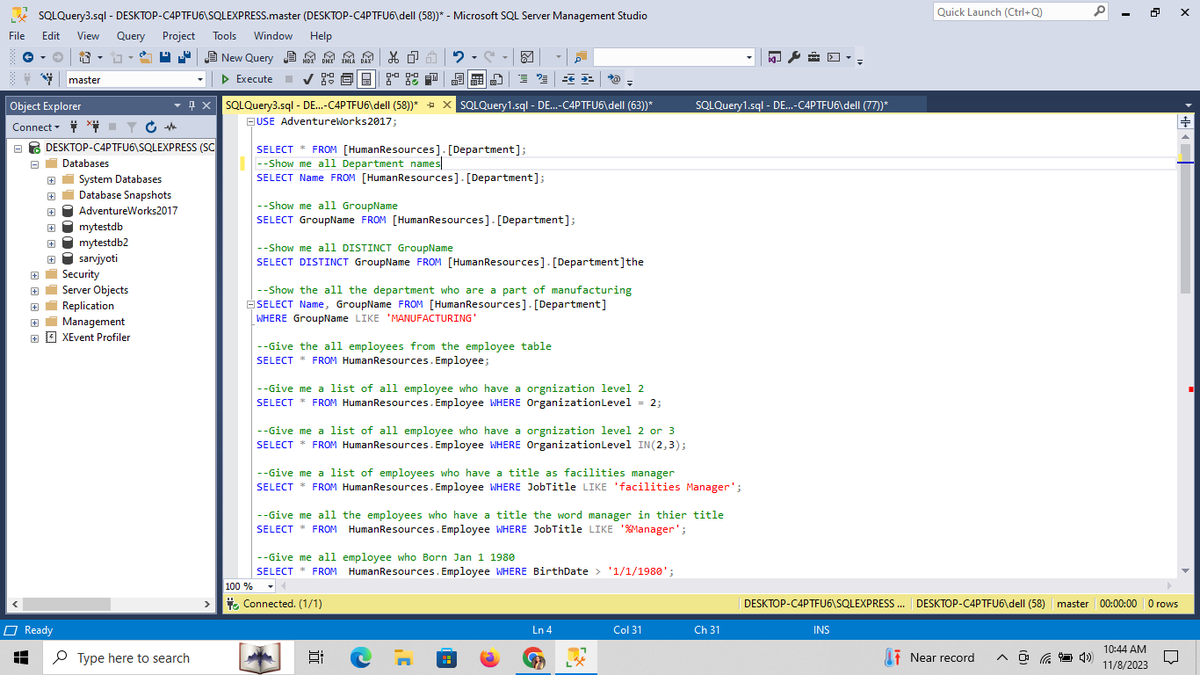The image size is (1200, 675).
Task: Open the View menu
Action: tap(88, 35)
